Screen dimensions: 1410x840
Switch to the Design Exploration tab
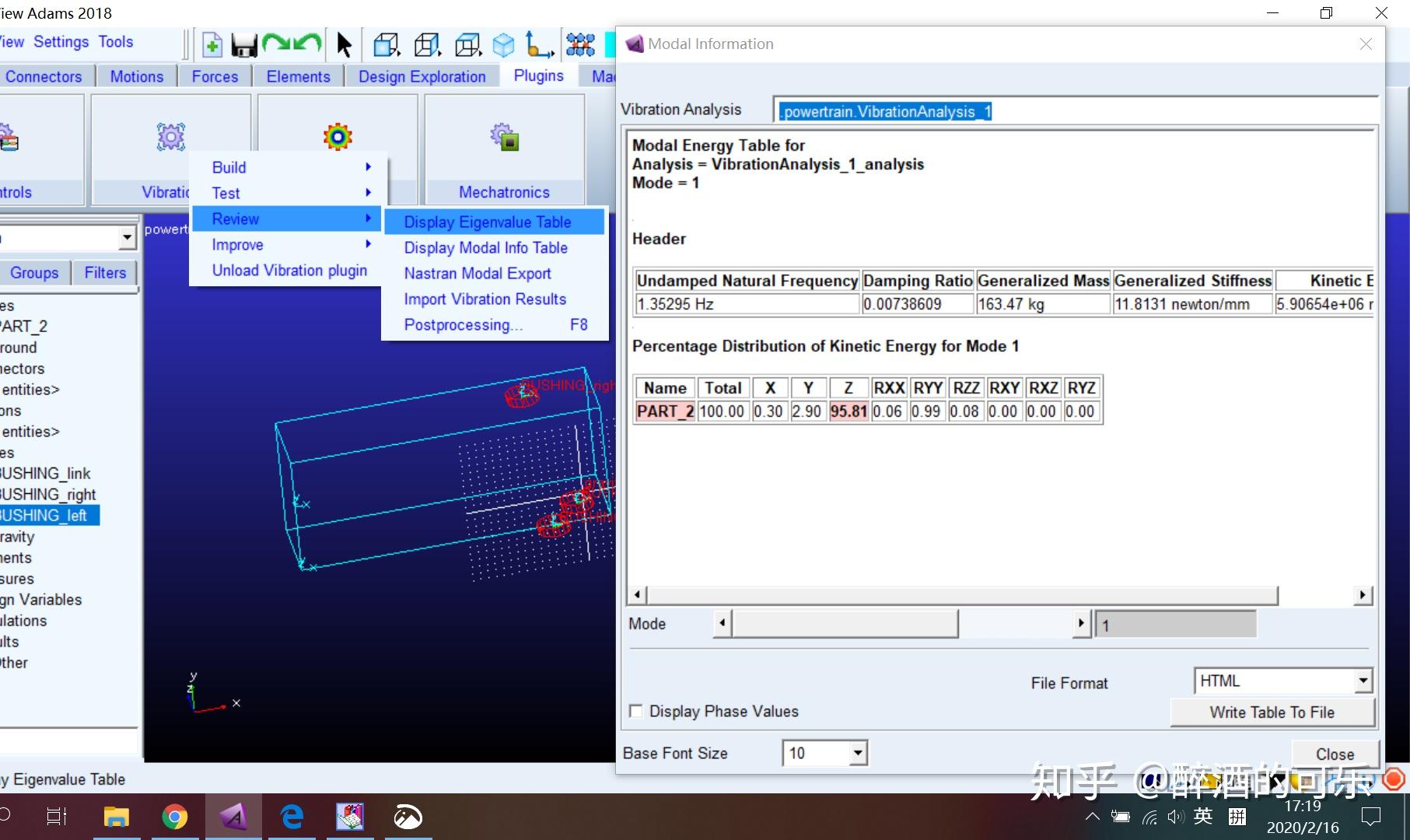coord(422,76)
